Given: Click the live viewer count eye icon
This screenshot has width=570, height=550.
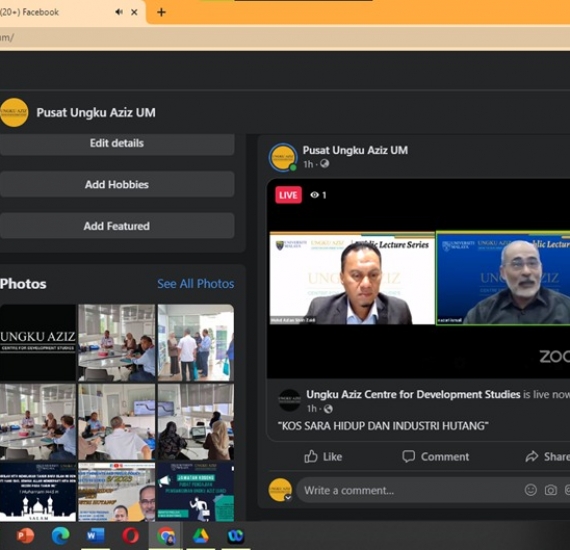Looking at the screenshot, I should (314, 195).
